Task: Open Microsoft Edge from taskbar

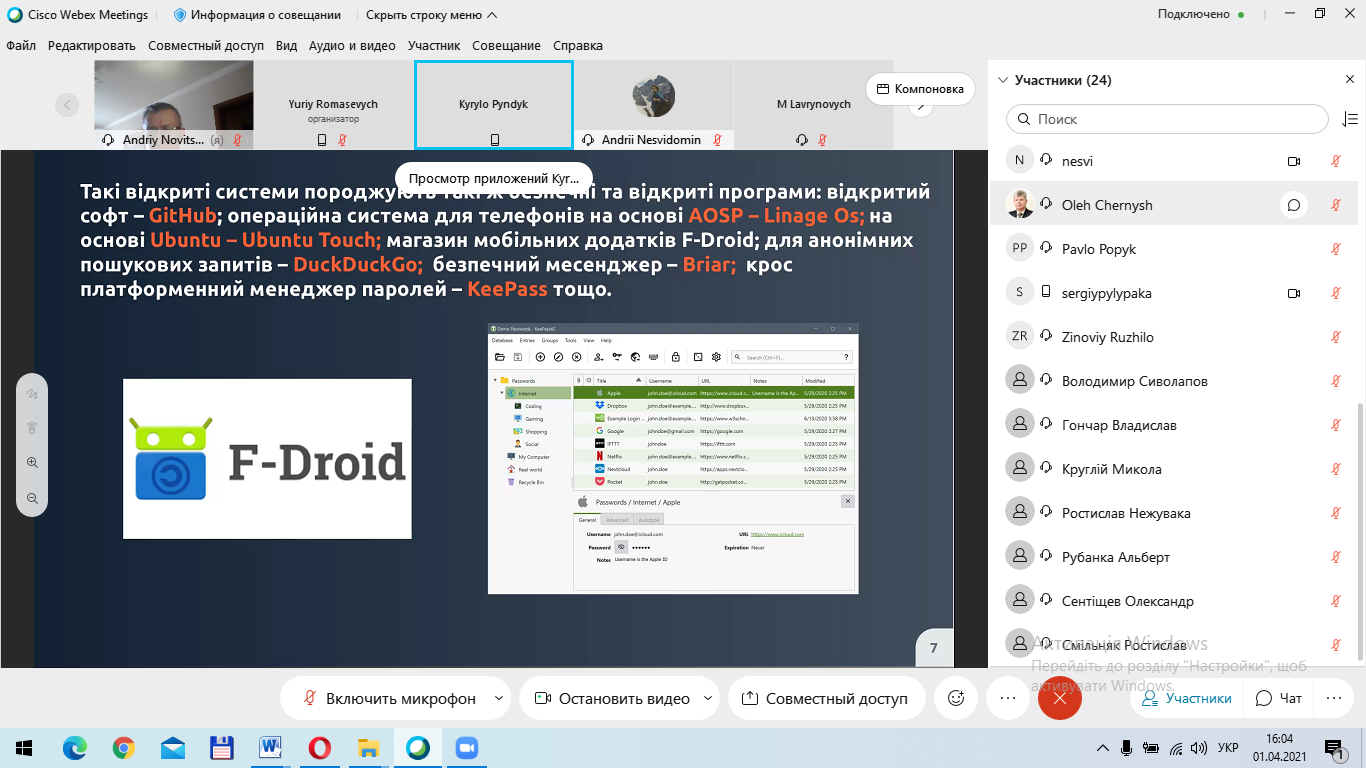Action: 75,748
